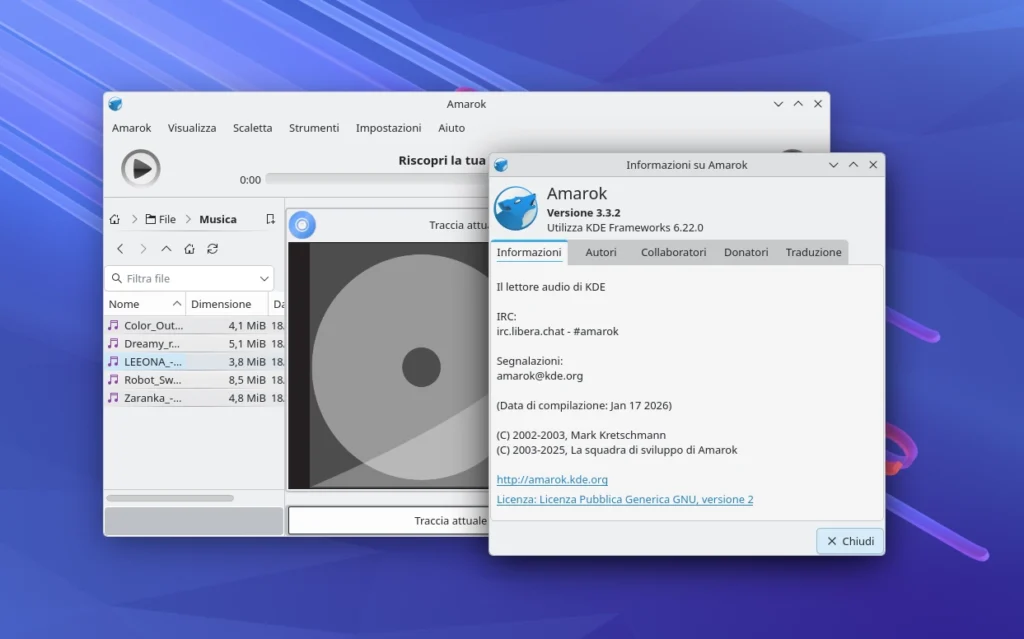Add a bookmark using the bookmark flag icon
Screen dimensions: 1024x639
pyautogui.click(x=271, y=218)
